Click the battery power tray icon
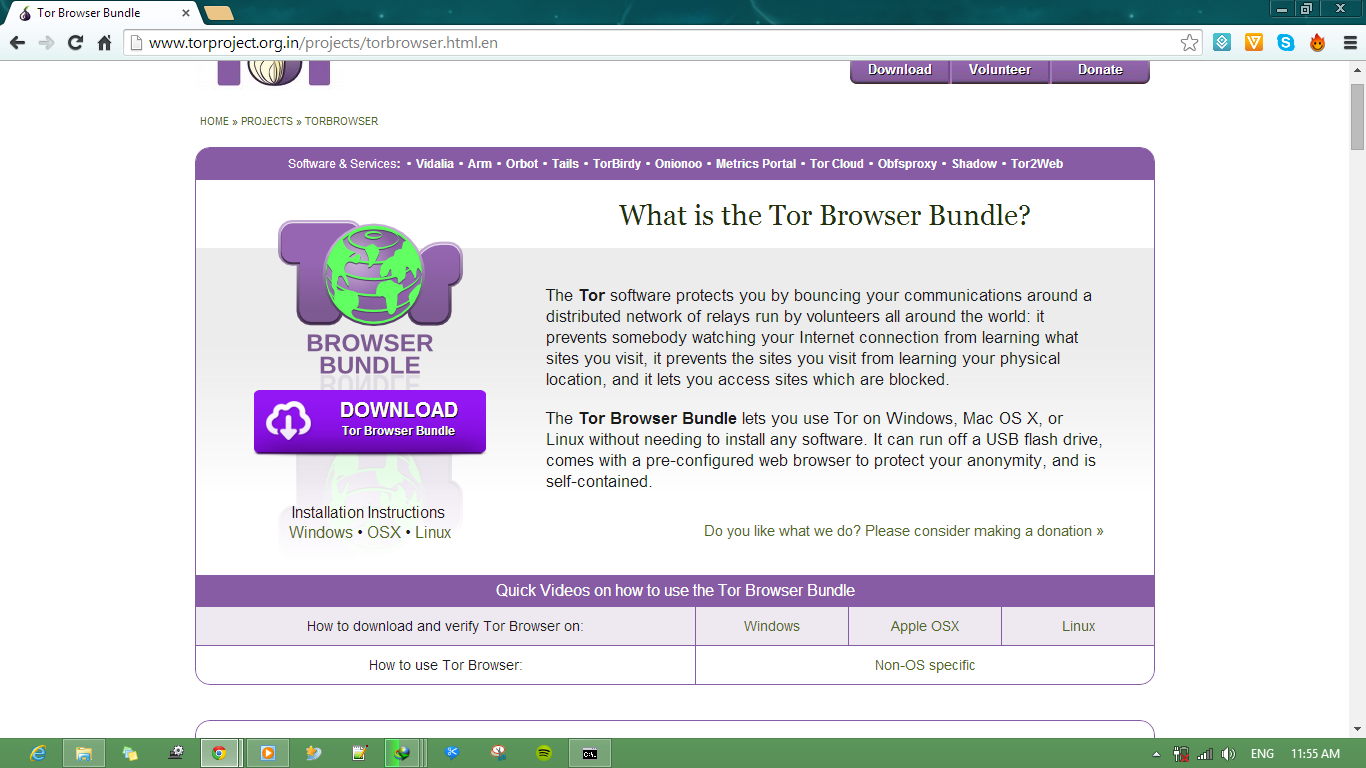The image size is (1366, 768). click(x=1181, y=754)
